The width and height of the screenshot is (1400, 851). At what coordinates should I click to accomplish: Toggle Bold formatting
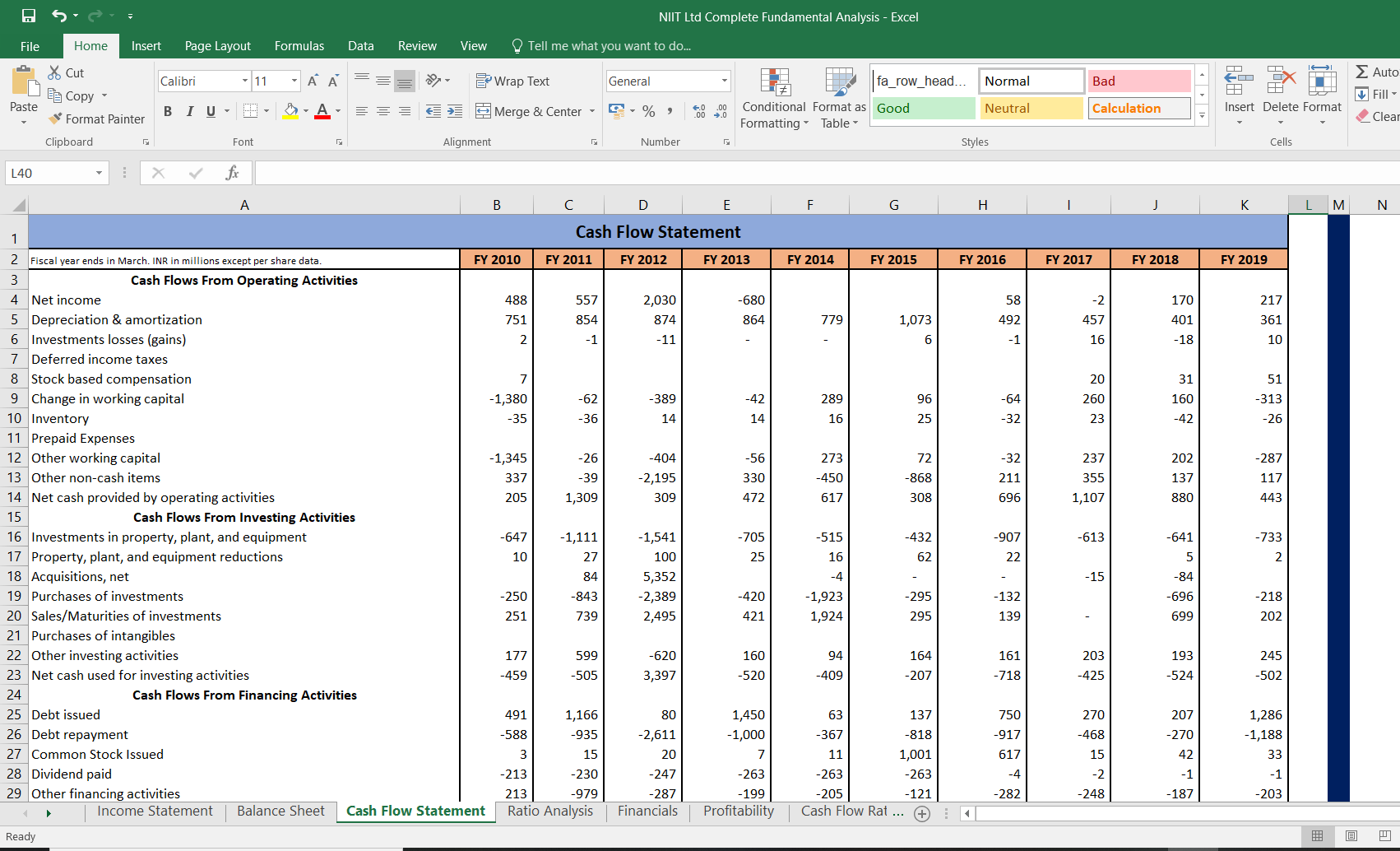(168, 111)
